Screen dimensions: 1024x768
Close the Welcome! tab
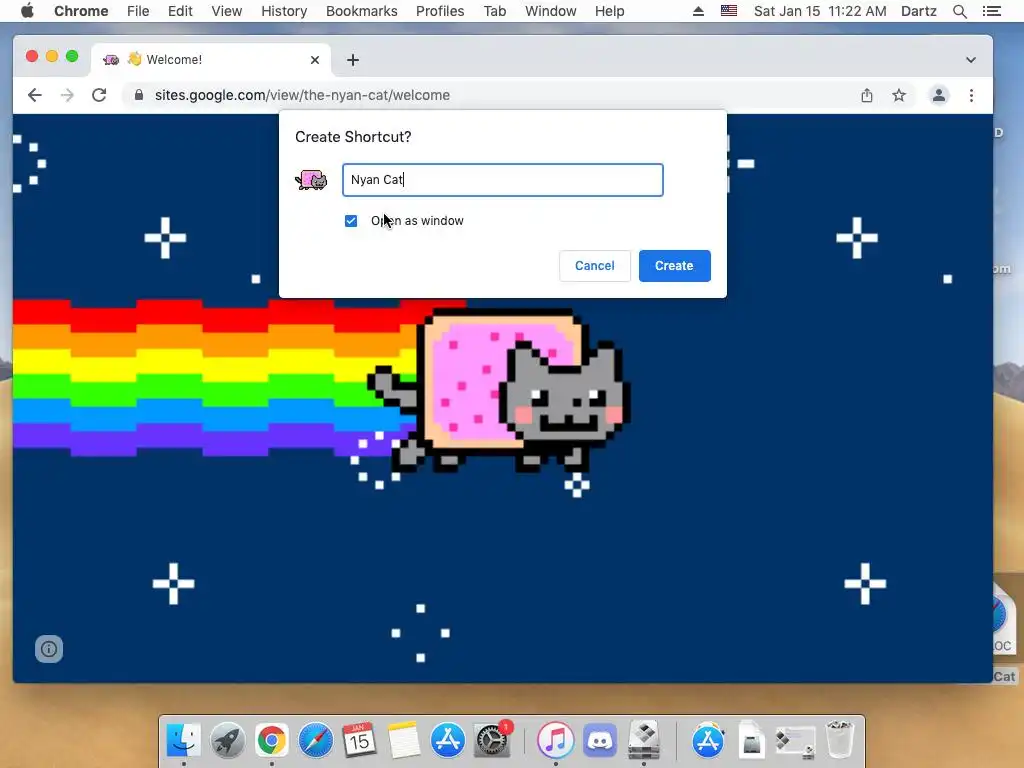click(x=315, y=60)
